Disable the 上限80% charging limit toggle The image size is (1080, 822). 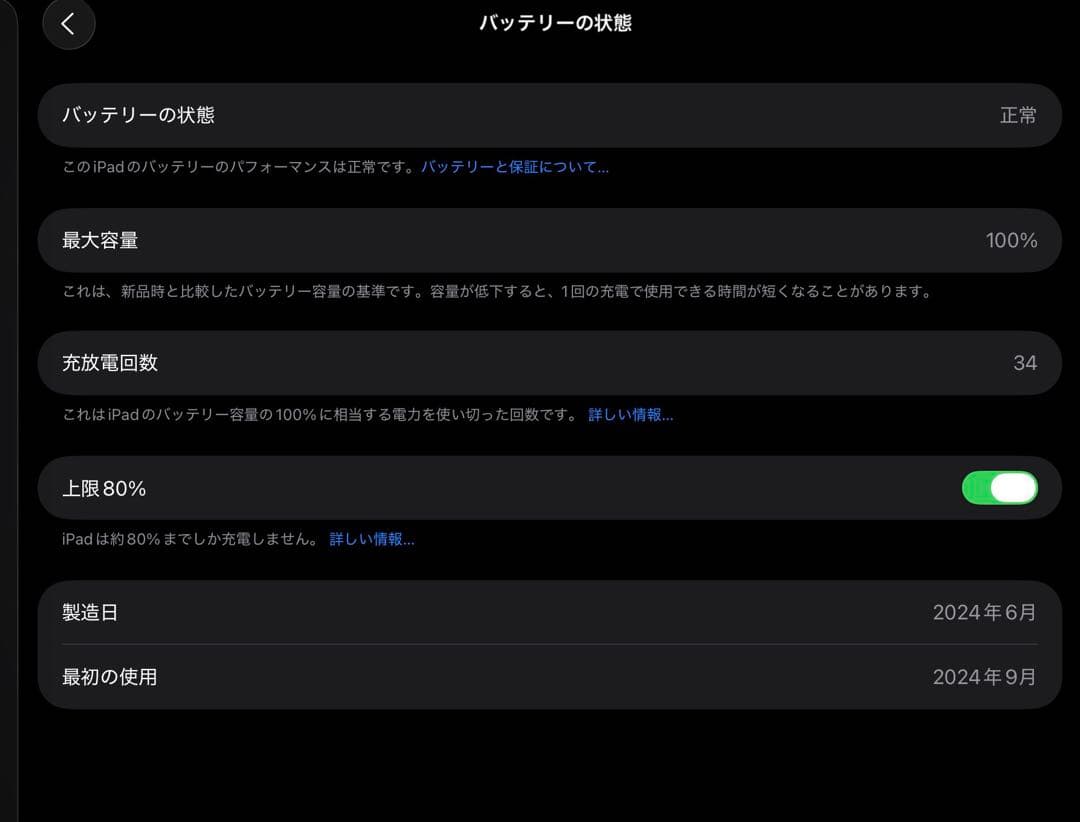(x=999, y=487)
